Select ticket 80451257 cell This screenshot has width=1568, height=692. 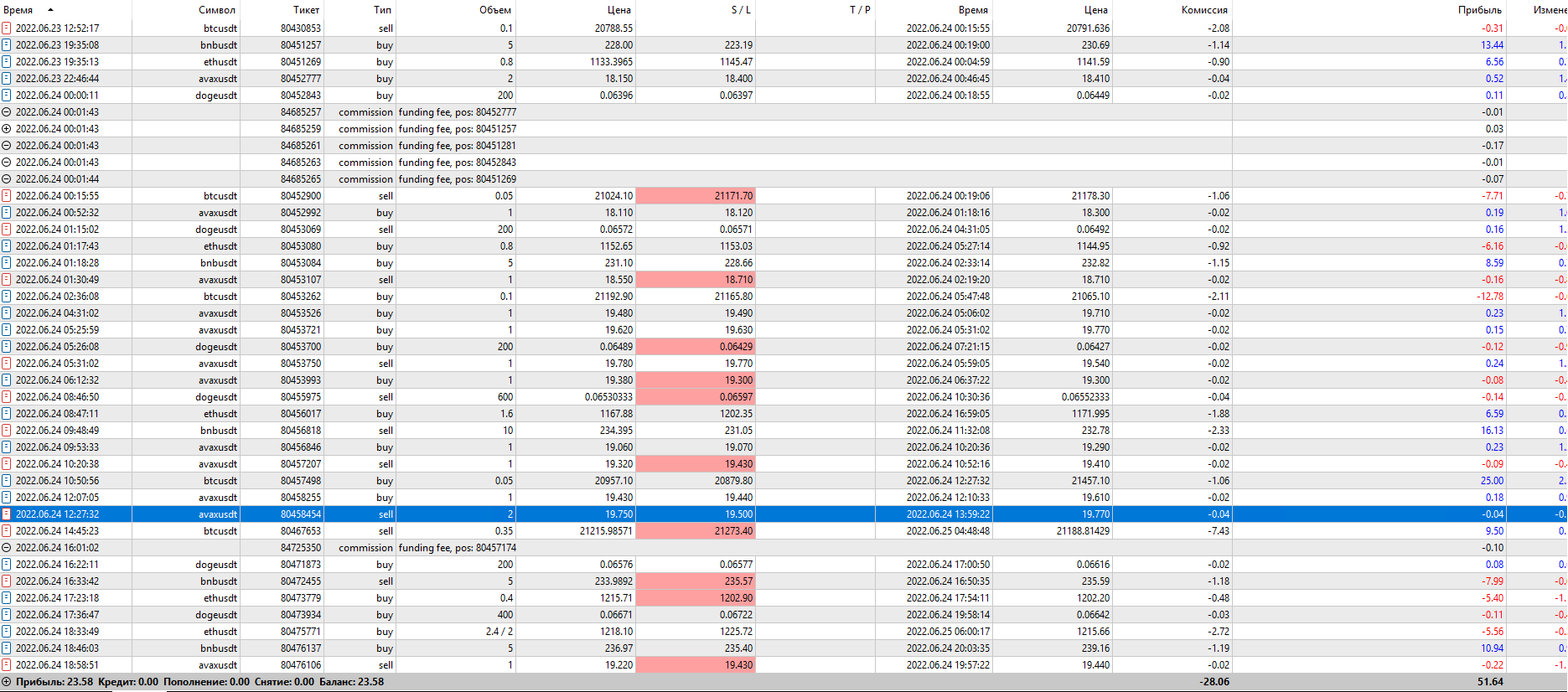pos(301,44)
